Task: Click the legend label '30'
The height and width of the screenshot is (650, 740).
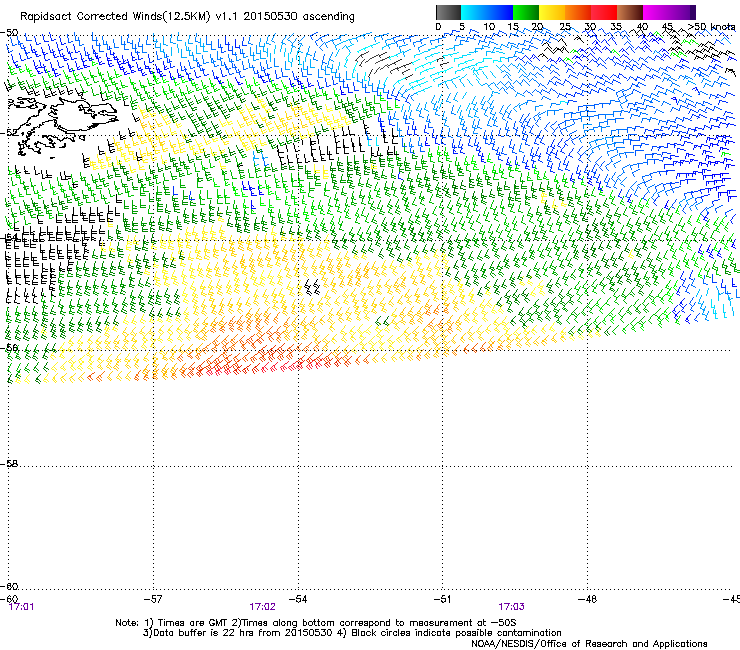Action: 590,26
